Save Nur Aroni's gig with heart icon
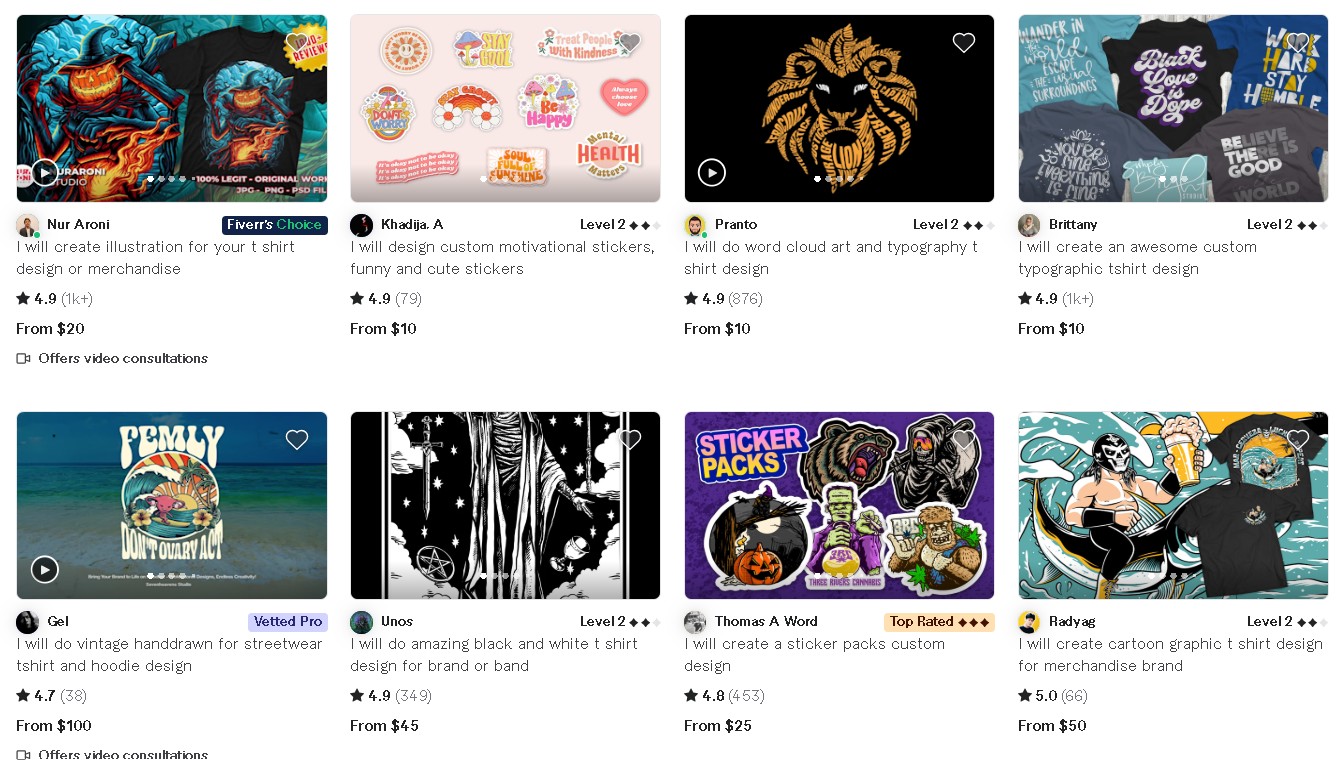This screenshot has width=1342, height=762. click(x=297, y=43)
